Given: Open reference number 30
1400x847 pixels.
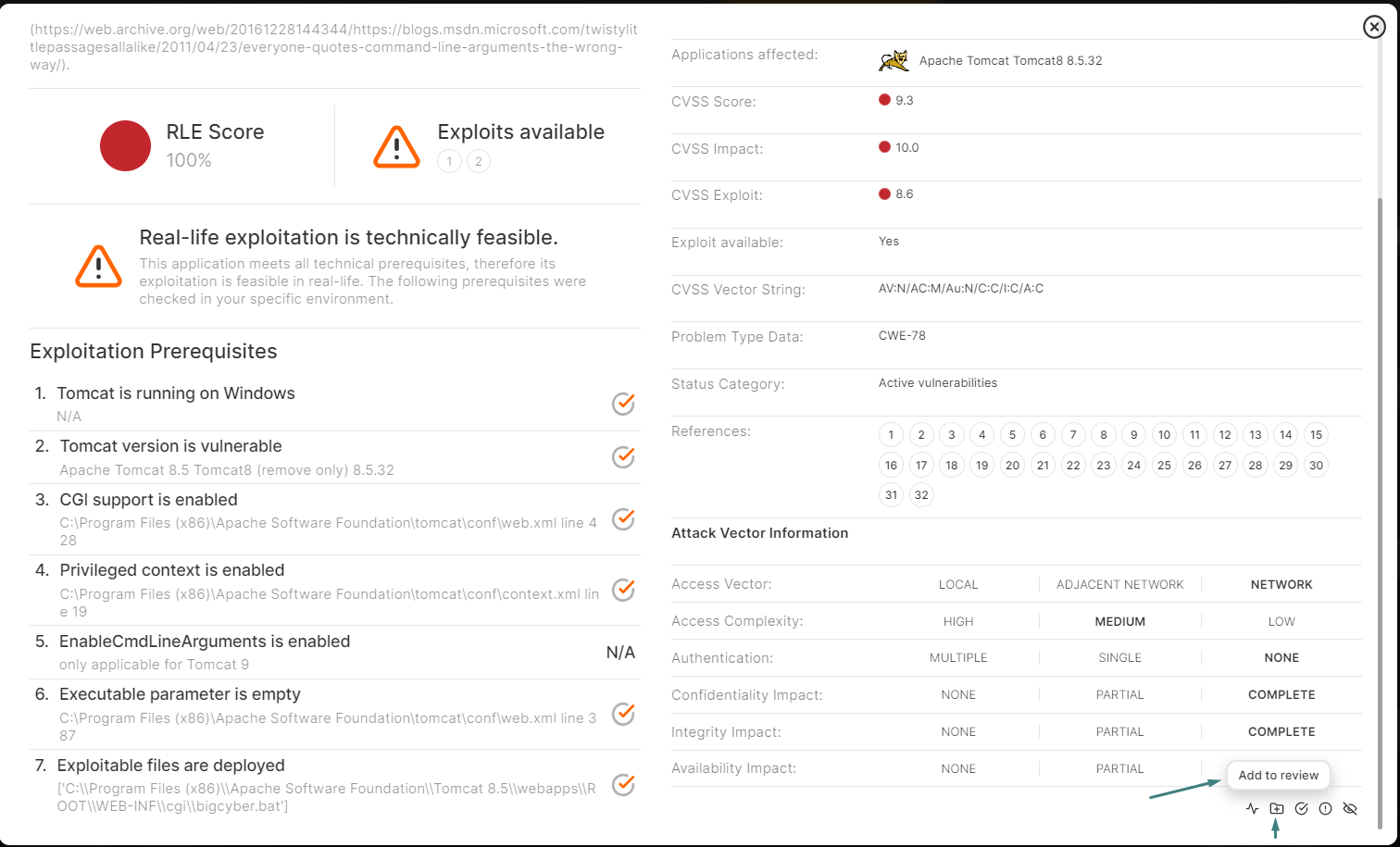Looking at the screenshot, I should click(x=1316, y=466).
